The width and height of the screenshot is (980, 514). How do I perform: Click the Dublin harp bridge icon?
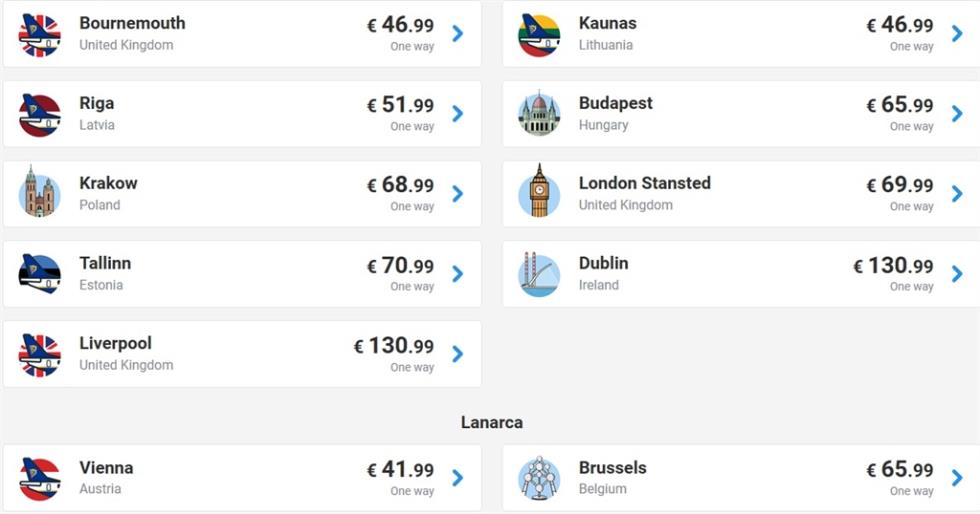(x=539, y=274)
